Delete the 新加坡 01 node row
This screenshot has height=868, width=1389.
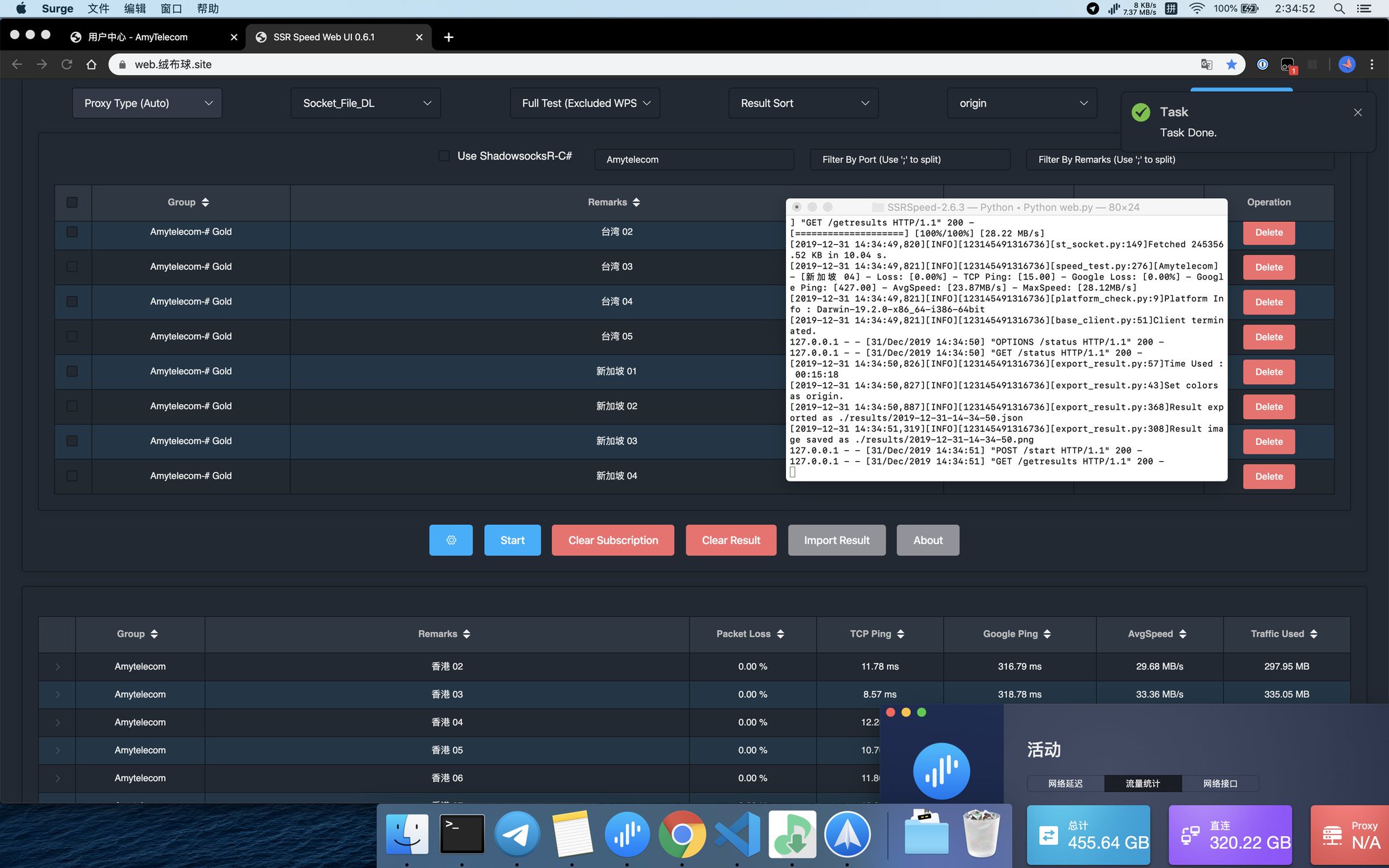coord(1268,372)
